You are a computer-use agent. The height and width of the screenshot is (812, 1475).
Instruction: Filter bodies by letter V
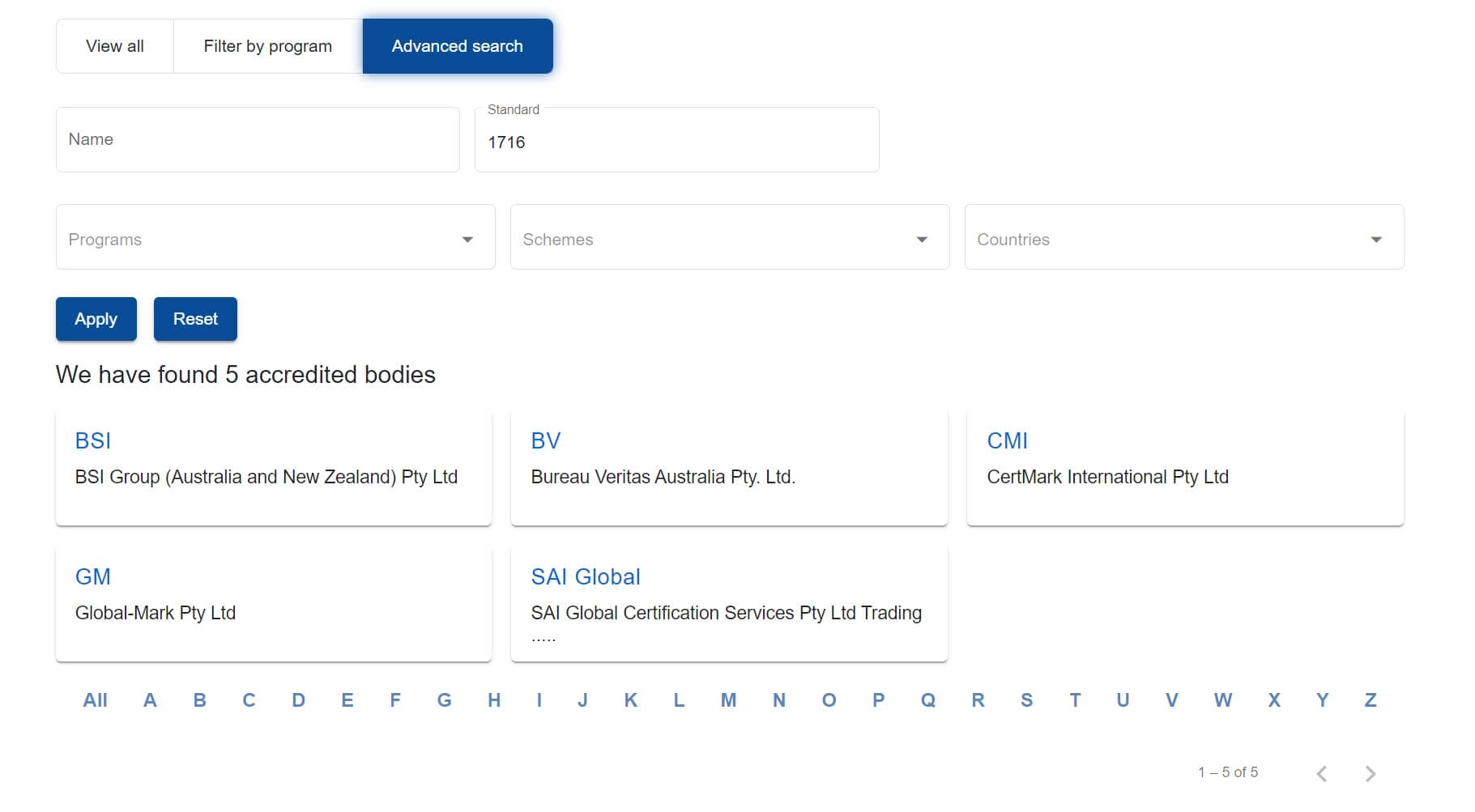(x=1172, y=700)
